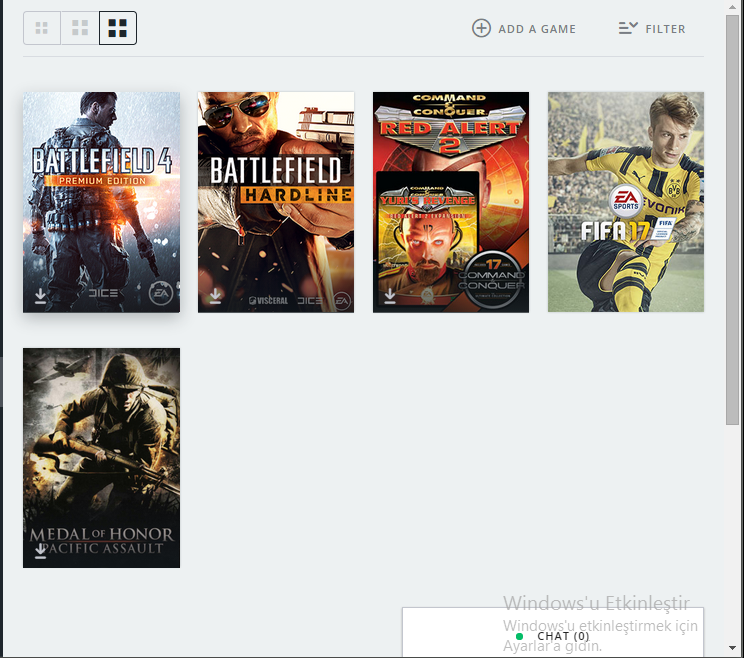Open the Chat (0) panel
Screen dimensions: 744x658
tap(553, 632)
